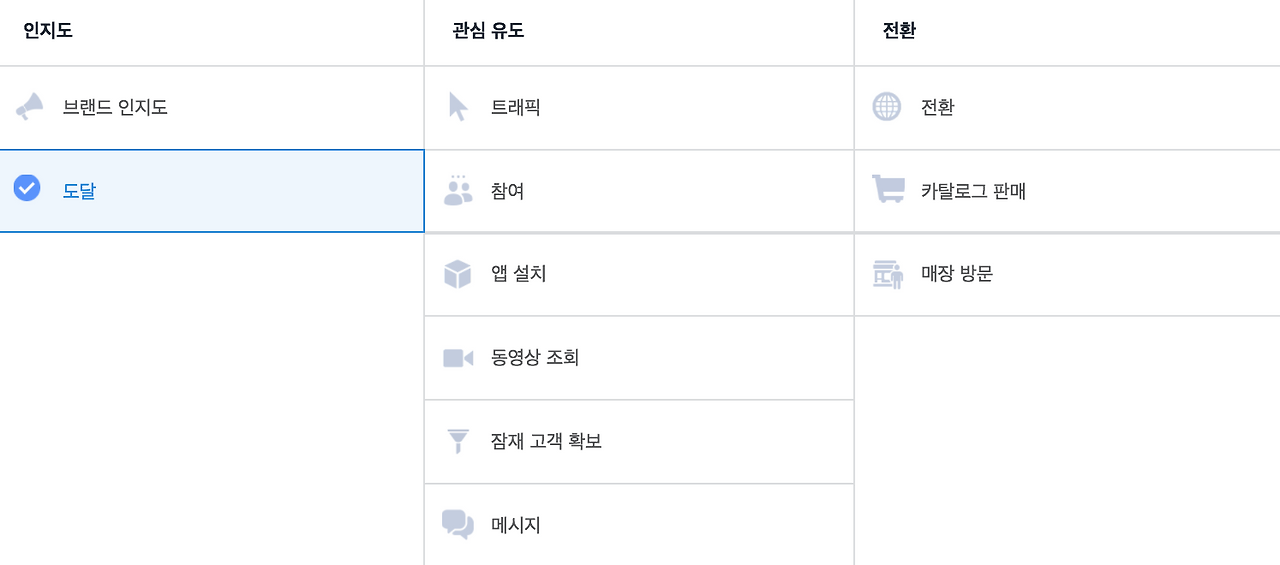Choose the 매장 방문 text label
The height and width of the screenshot is (565, 1280).
tap(957, 273)
